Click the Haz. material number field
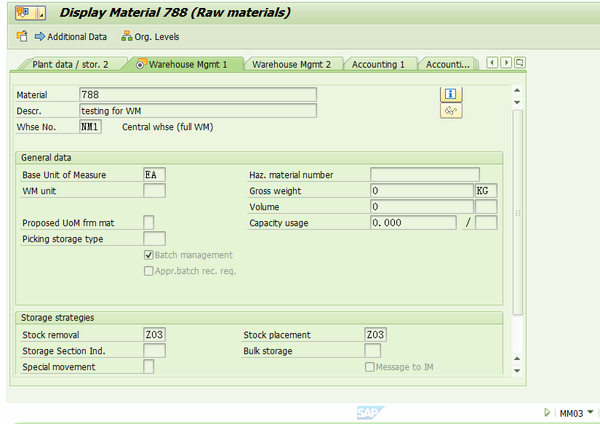The height and width of the screenshot is (424, 600). [425, 174]
